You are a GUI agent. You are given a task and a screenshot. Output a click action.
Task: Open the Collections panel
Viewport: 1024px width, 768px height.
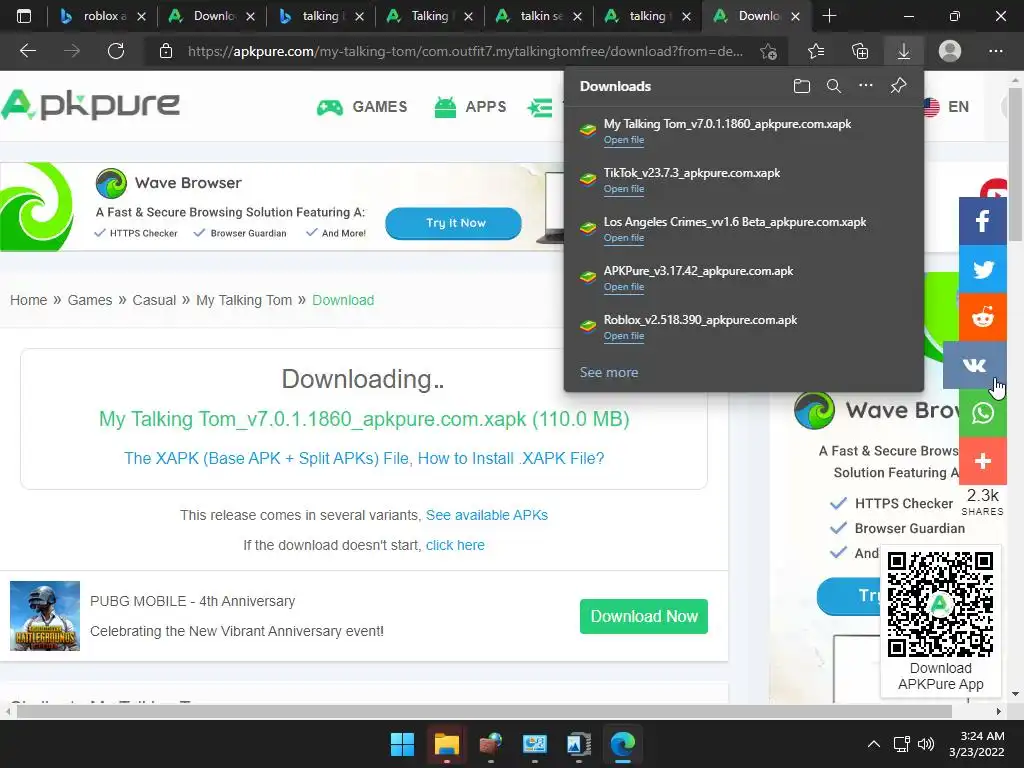860,51
